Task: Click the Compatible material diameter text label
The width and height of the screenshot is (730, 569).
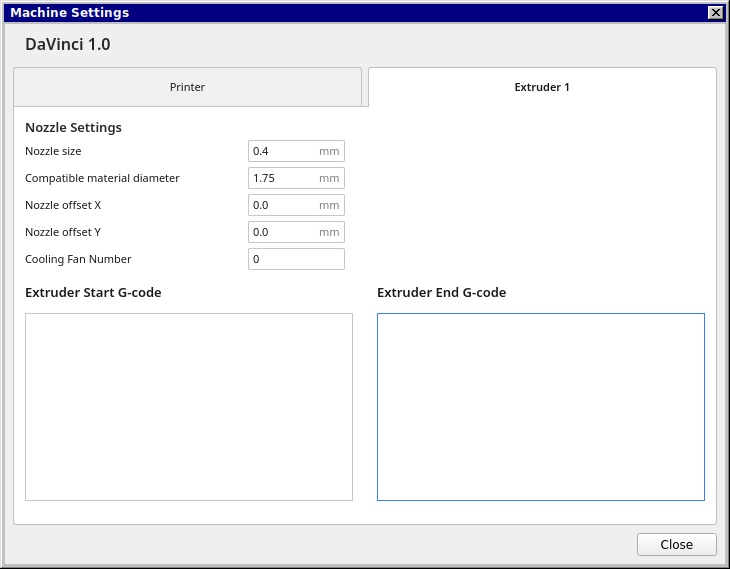Action: (x=102, y=178)
